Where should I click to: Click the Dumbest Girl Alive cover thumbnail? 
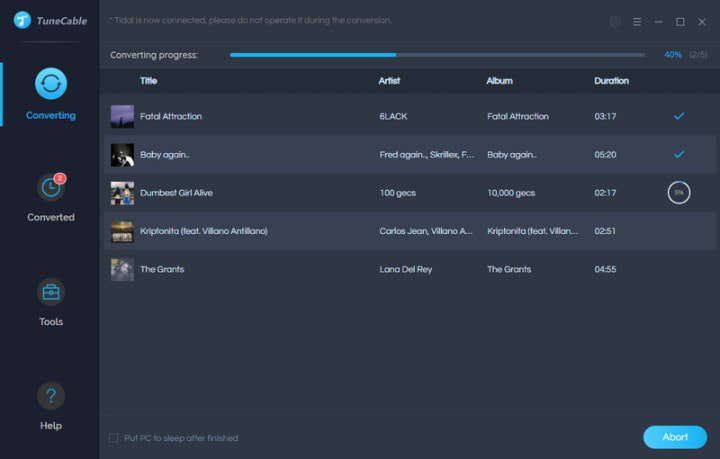122,193
